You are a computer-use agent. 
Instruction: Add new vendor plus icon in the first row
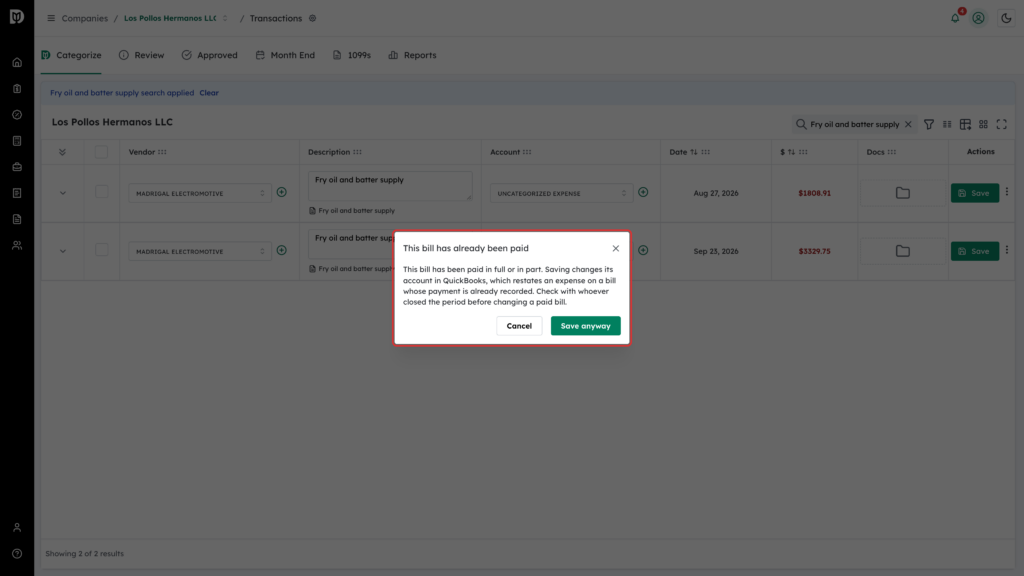click(281, 192)
